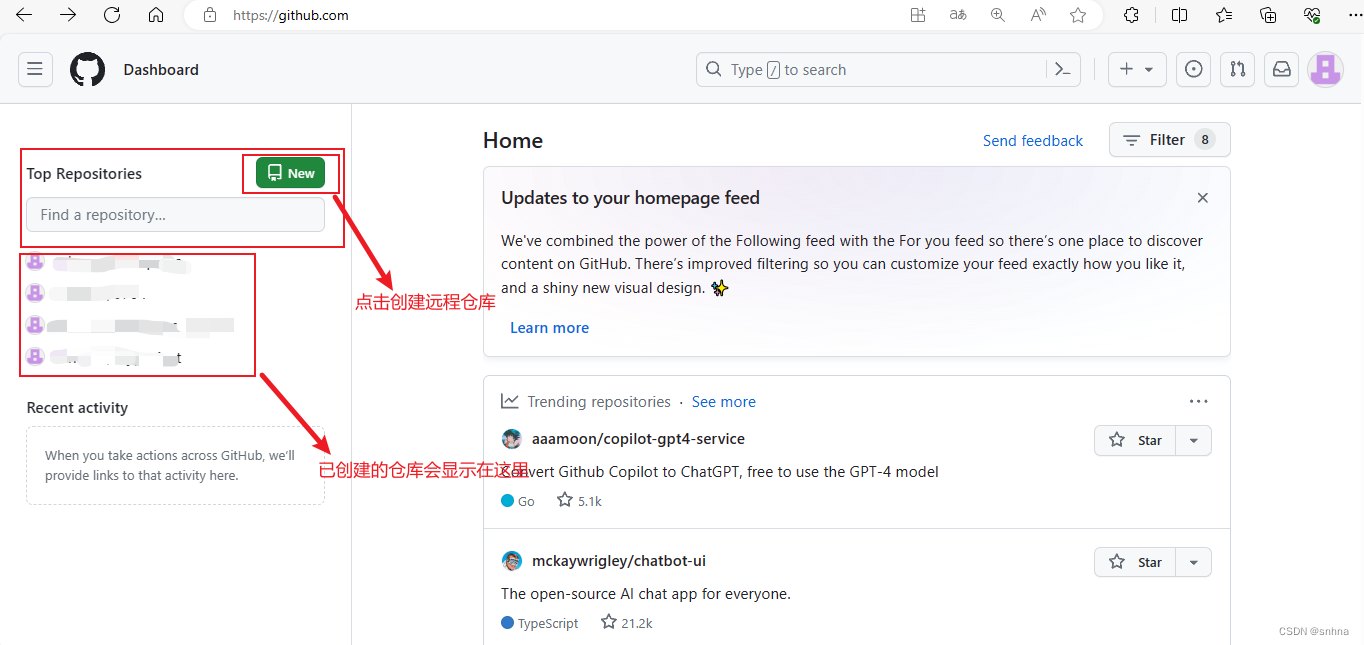Screen dimensions: 1364x645
Task: Expand the create new plus dropdown
Action: (x=1137, y=69)
